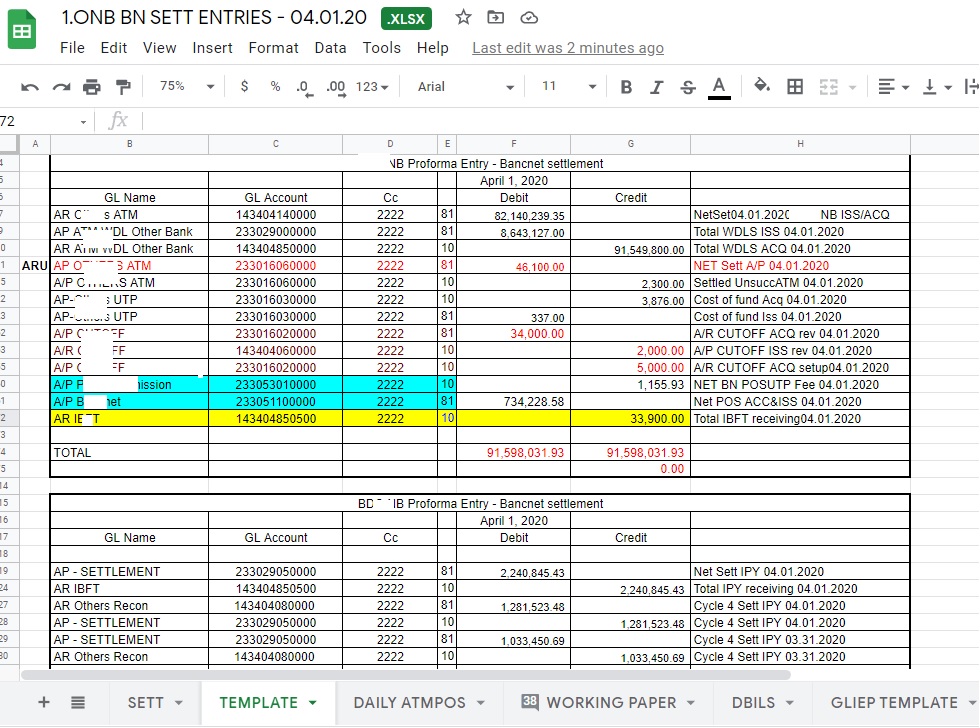
Task: Print the spreadsheet
Action: (x=92, y=87)
